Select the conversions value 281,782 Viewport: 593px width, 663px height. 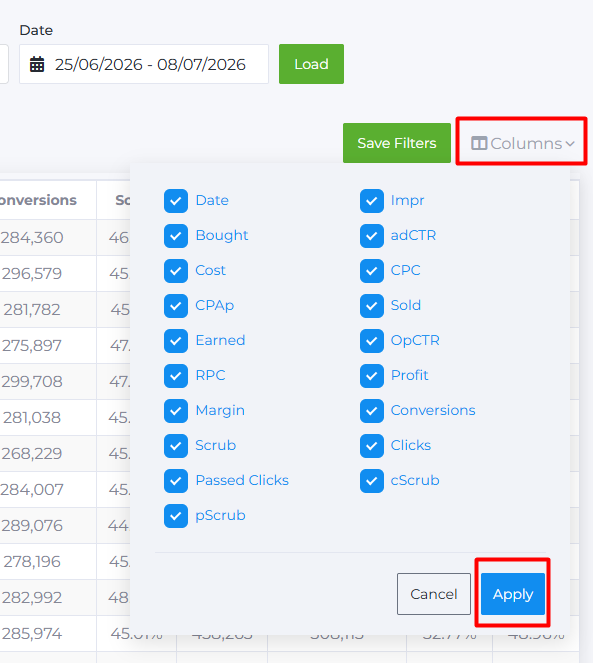pyautogui.click(x=32, y=310)
